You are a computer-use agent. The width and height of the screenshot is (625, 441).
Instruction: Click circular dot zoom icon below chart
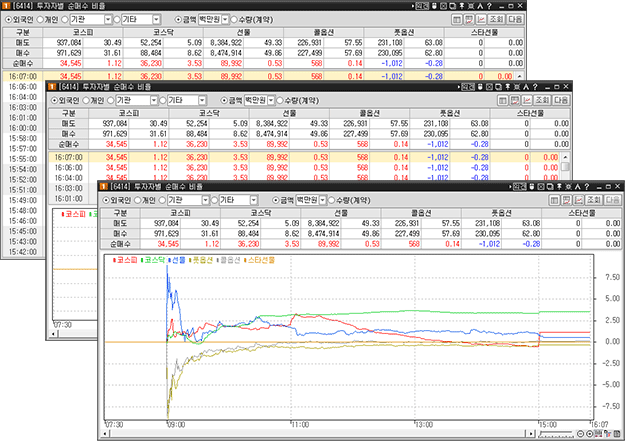pos(590,434)
